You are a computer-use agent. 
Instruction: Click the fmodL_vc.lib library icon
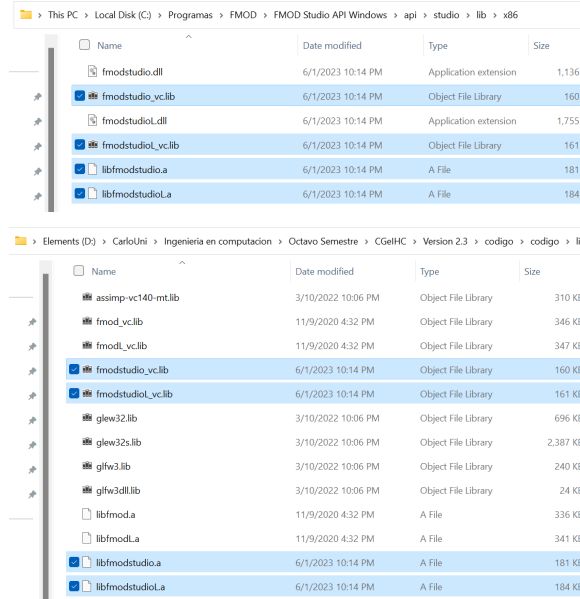(87, 345)
